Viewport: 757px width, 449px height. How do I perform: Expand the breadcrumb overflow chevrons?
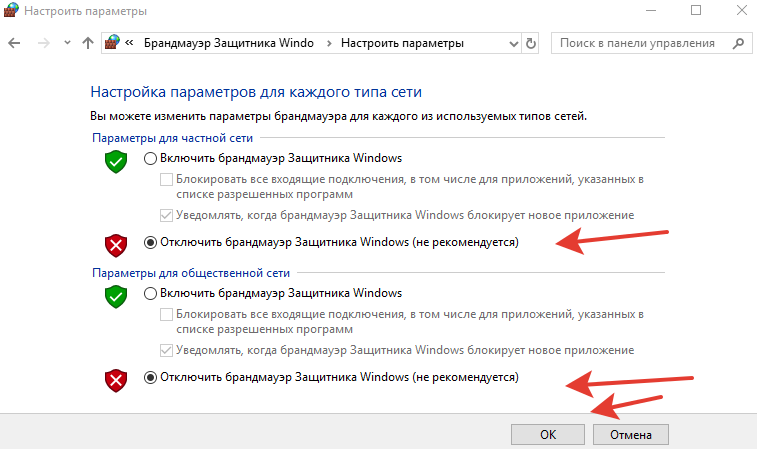[x=129, y=43]
